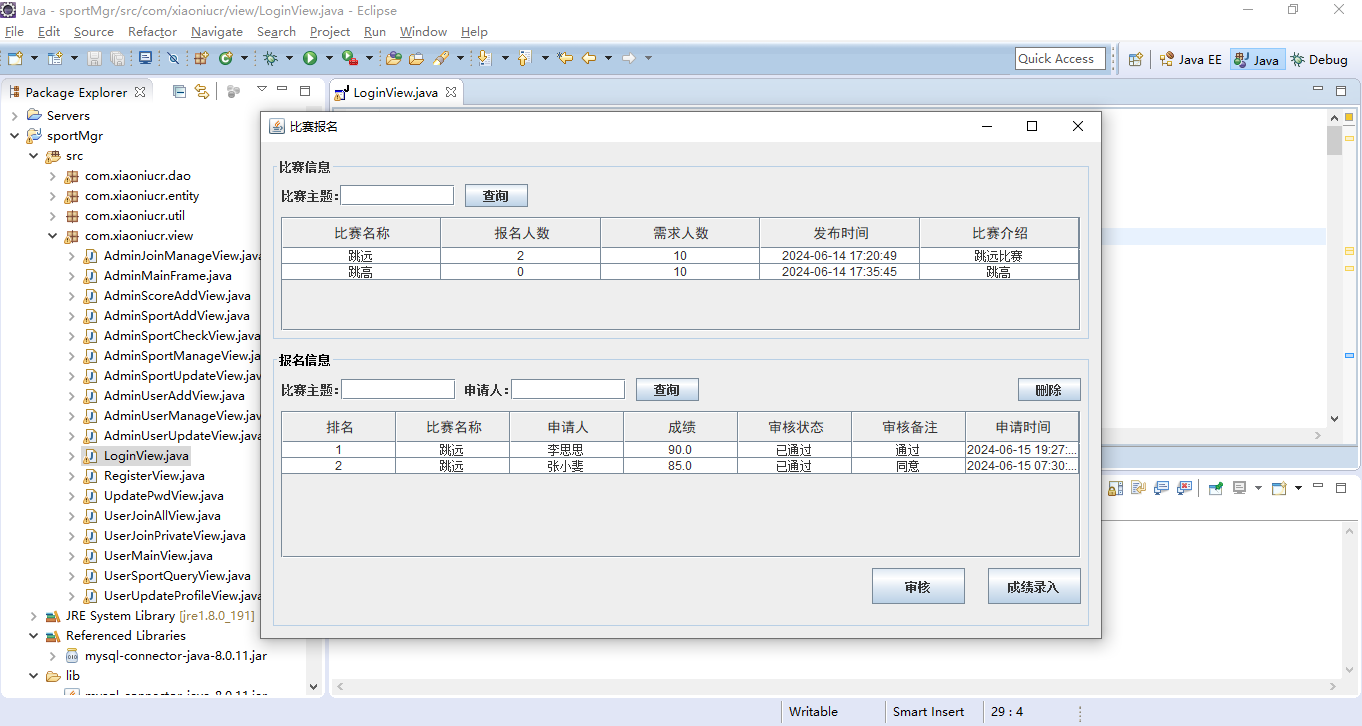The width and height of the screenshot is (1362, 726).
Task: Expand the Servers project node
Action: pyautogui.click(x=14, y=116)
